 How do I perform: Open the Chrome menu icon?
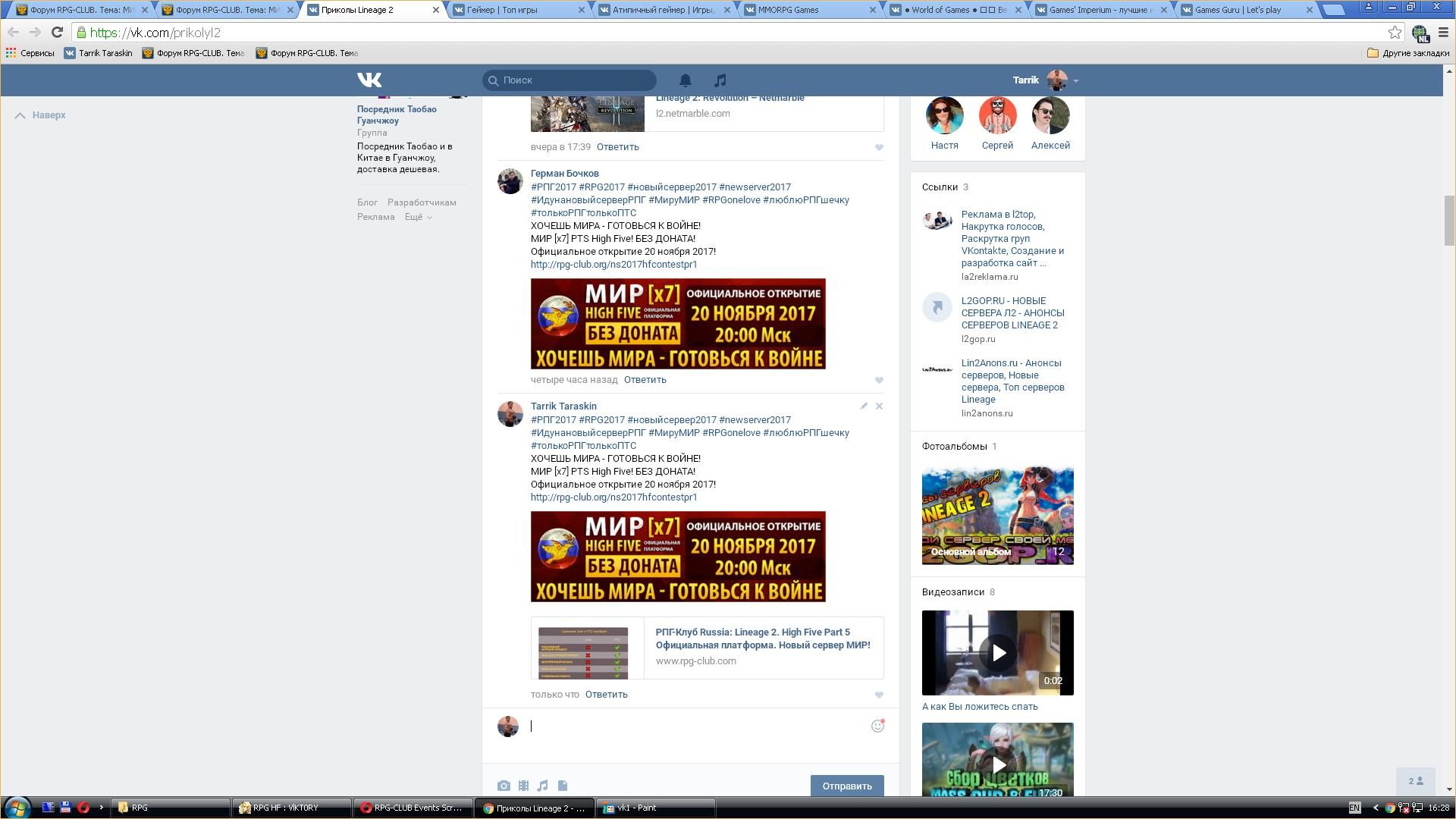(1444, 33)
